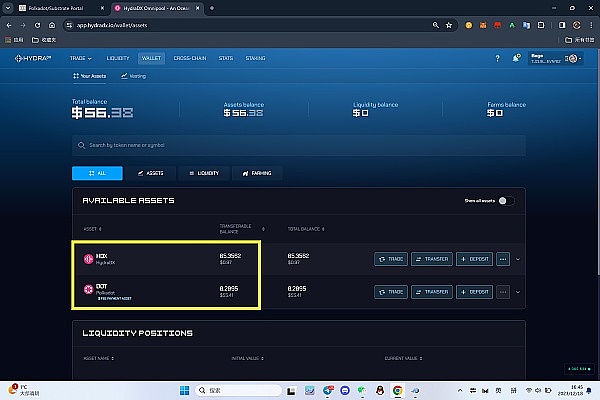Screen dimensions: 600x400
Task: Open the notifications bell icon
Action: [x=516, y=58]
